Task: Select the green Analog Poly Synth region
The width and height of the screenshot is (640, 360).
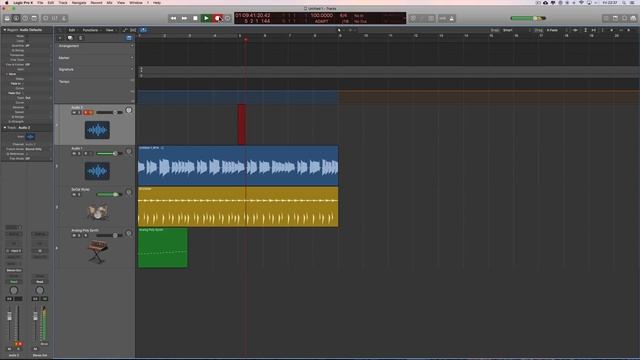Action: tap(163, 248)
